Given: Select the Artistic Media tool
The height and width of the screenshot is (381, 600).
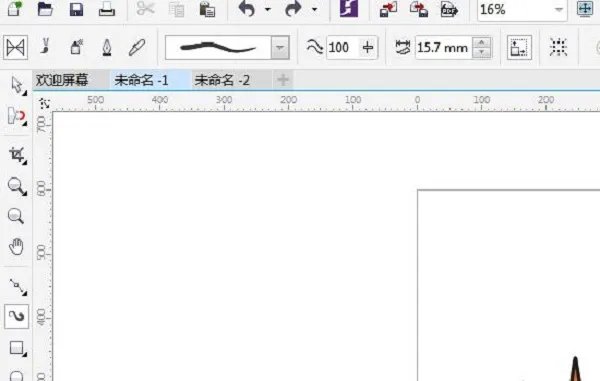Looking at the screenshot, I should (x=16, y=316).
